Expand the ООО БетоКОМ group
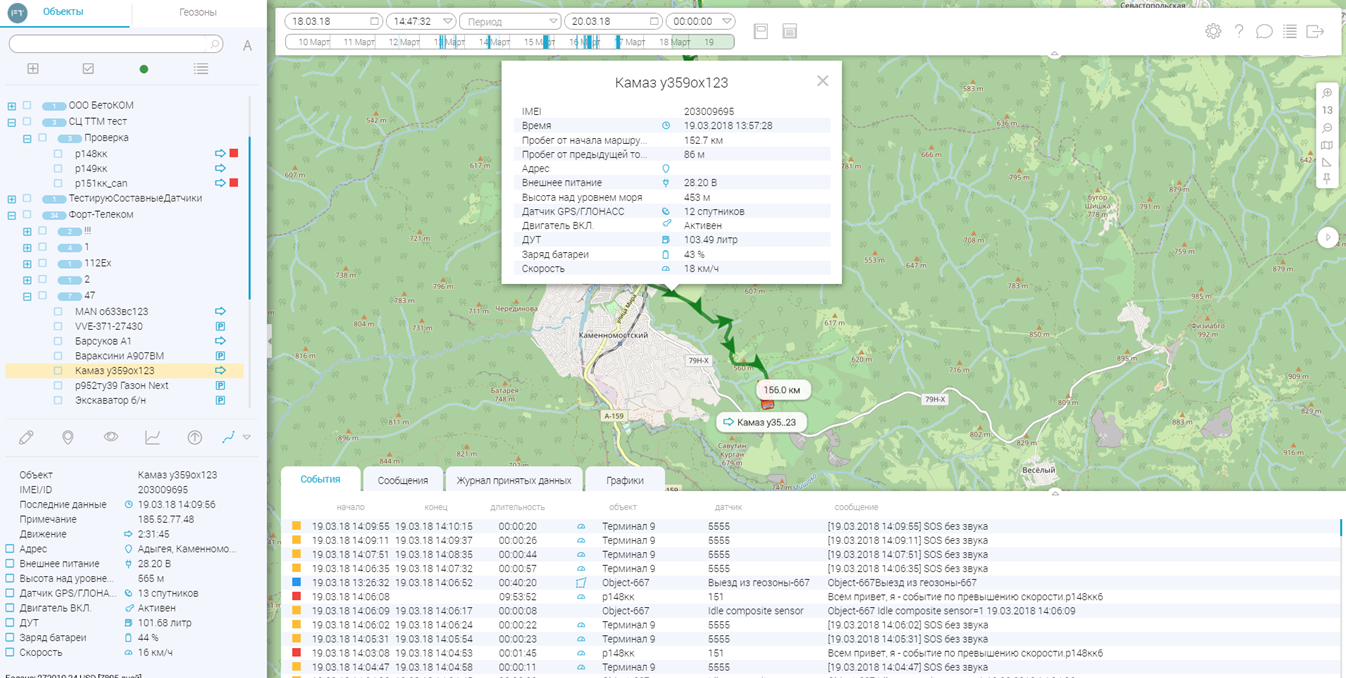The image size is (1346, 678). click(12, 106)
